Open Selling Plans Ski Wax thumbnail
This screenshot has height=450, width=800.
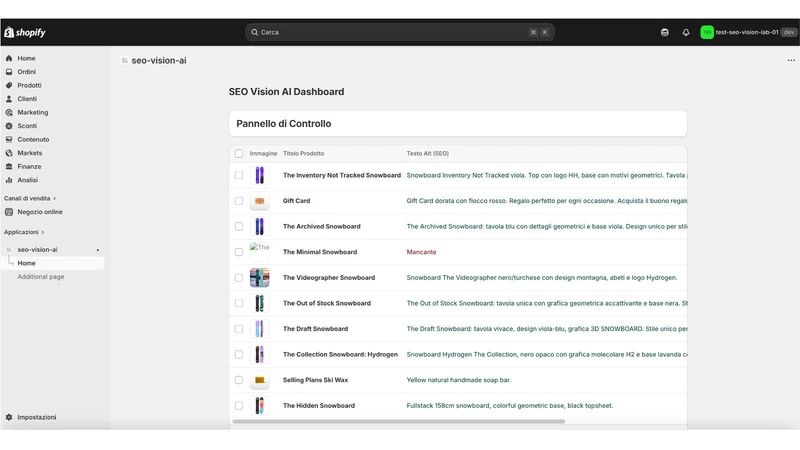tap(259, 380)
